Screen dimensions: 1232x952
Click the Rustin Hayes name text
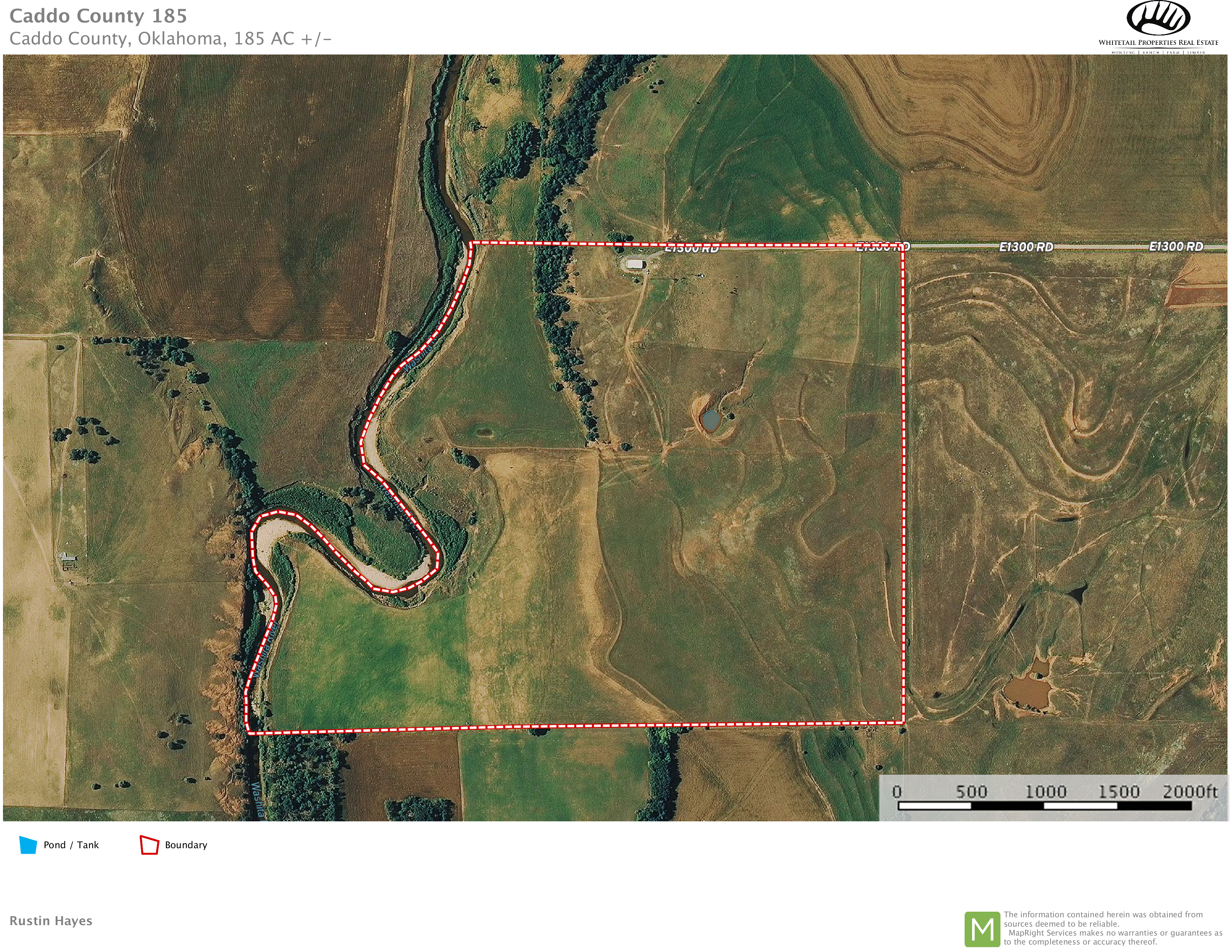pyautogui.click(x=51, y=920)
